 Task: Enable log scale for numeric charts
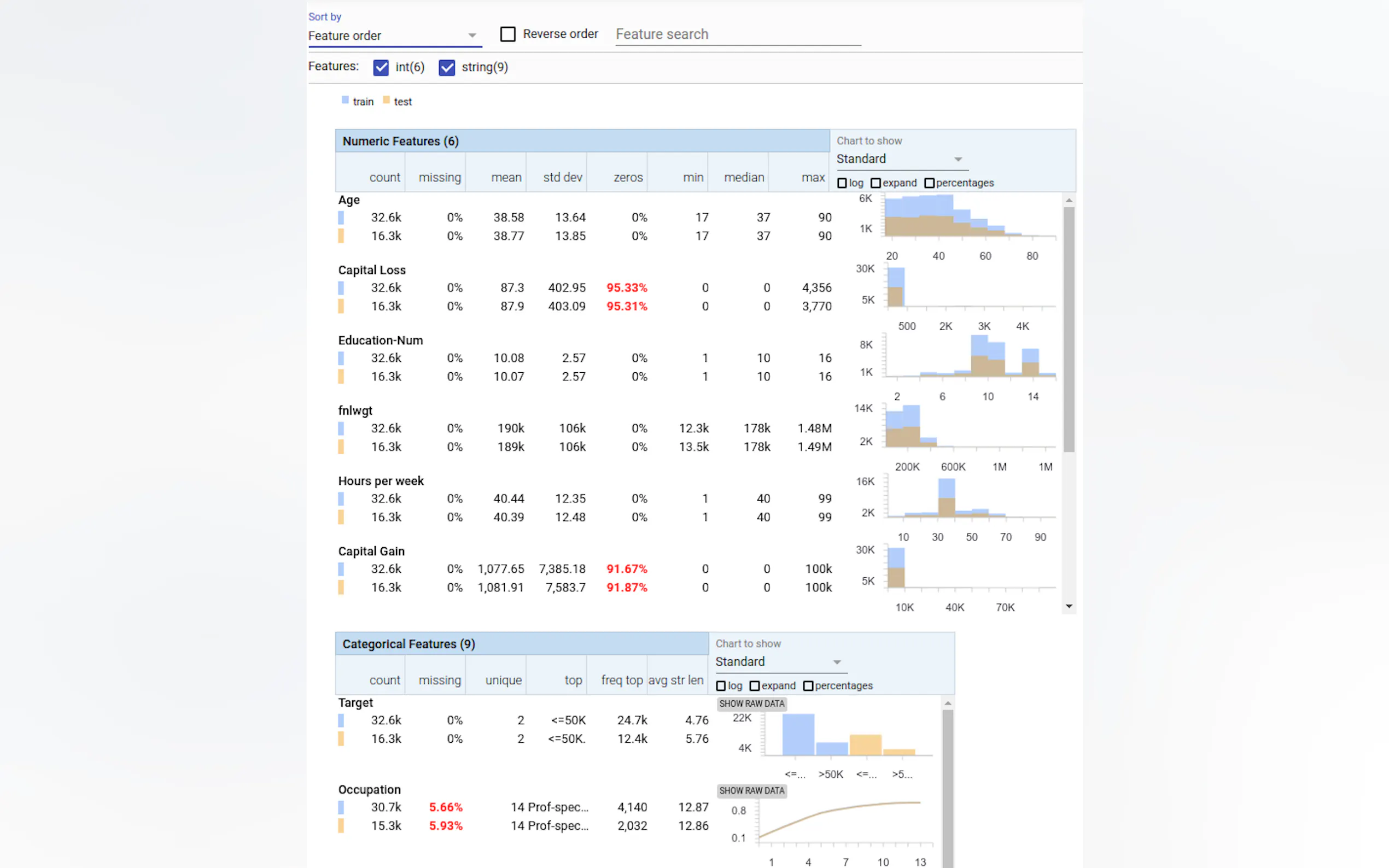(842, 183)
